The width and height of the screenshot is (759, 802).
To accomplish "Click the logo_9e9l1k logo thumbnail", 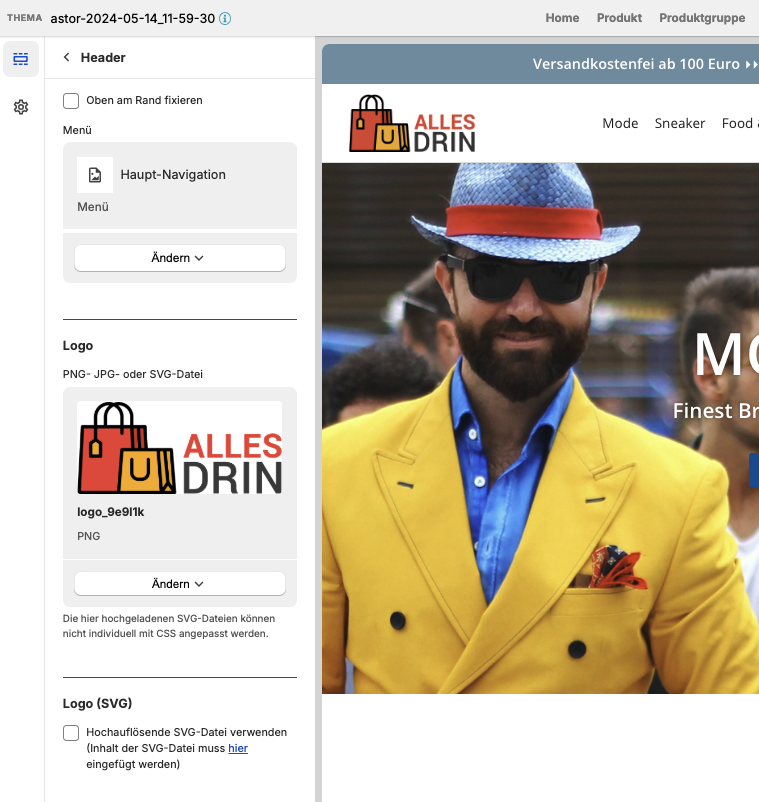I will tap(180, 448).
